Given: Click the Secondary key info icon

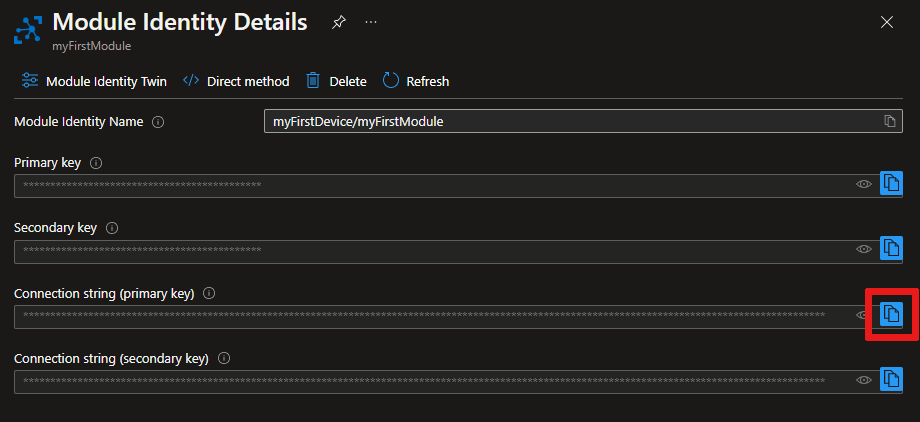Looking at the screenshot, I should 112,228.
